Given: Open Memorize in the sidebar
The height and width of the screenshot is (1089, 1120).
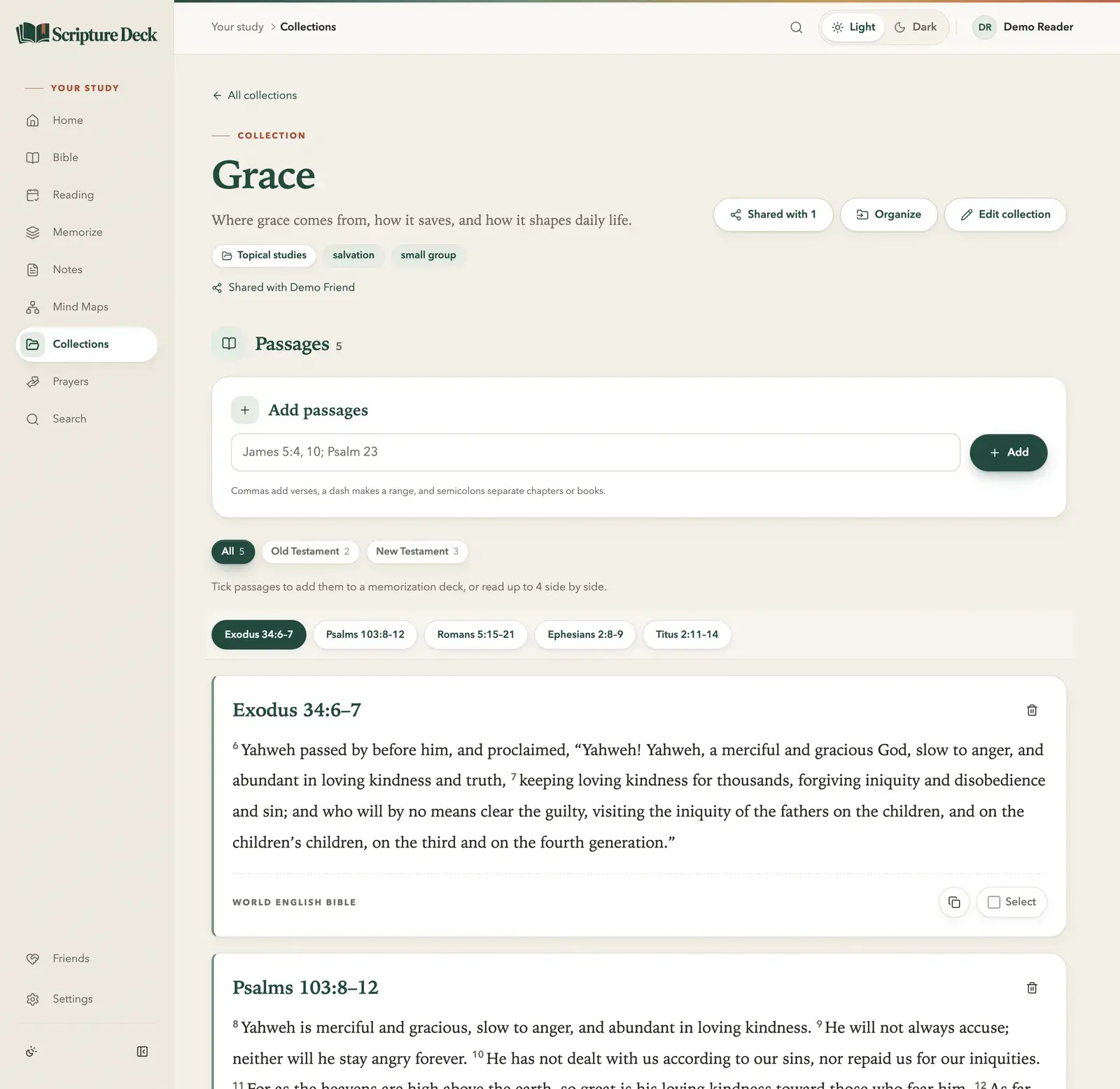Looking at the screenshot, I should click(x=87, y=232).
